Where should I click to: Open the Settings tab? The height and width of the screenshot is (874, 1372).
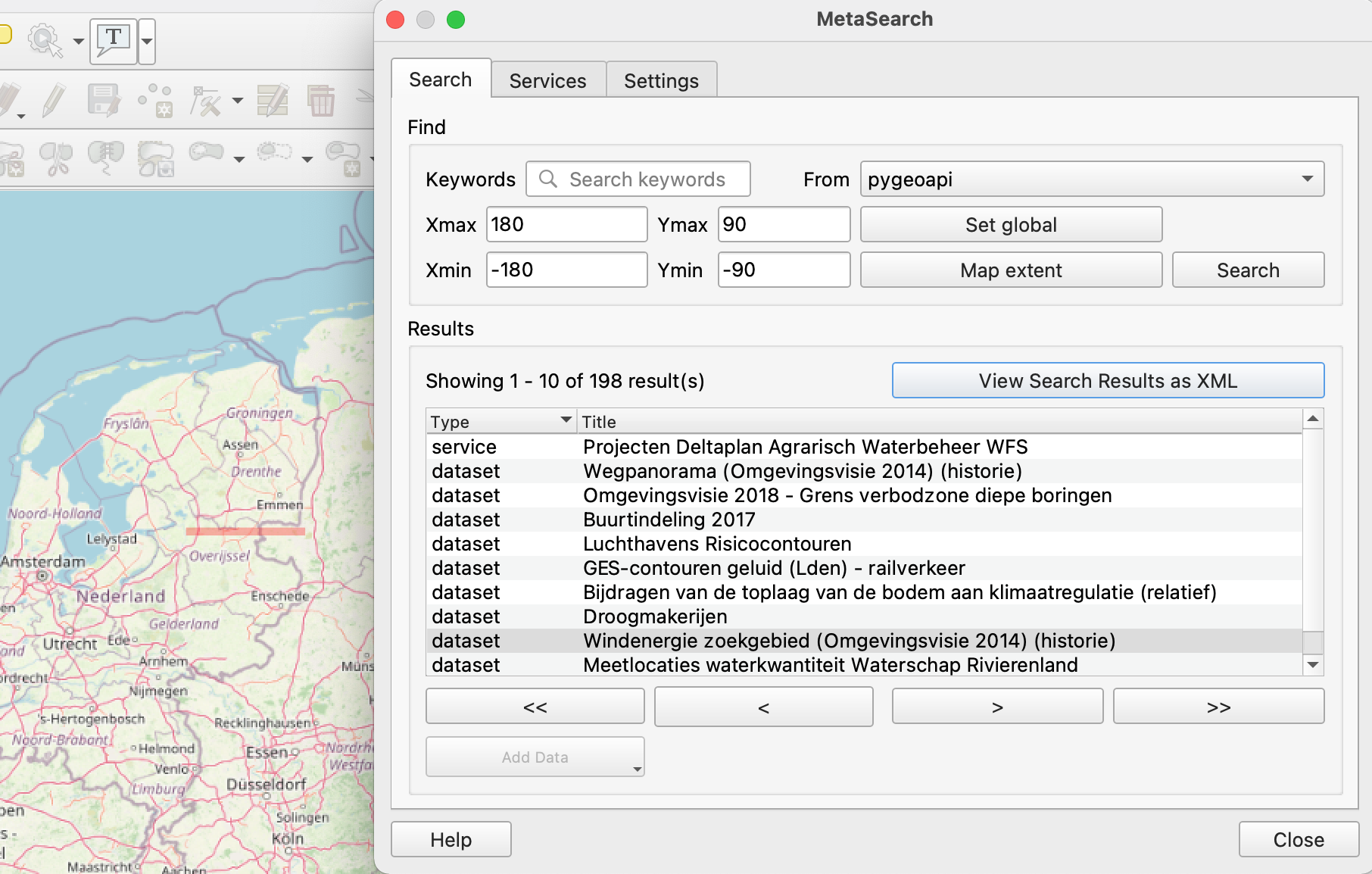coord(661,81)
